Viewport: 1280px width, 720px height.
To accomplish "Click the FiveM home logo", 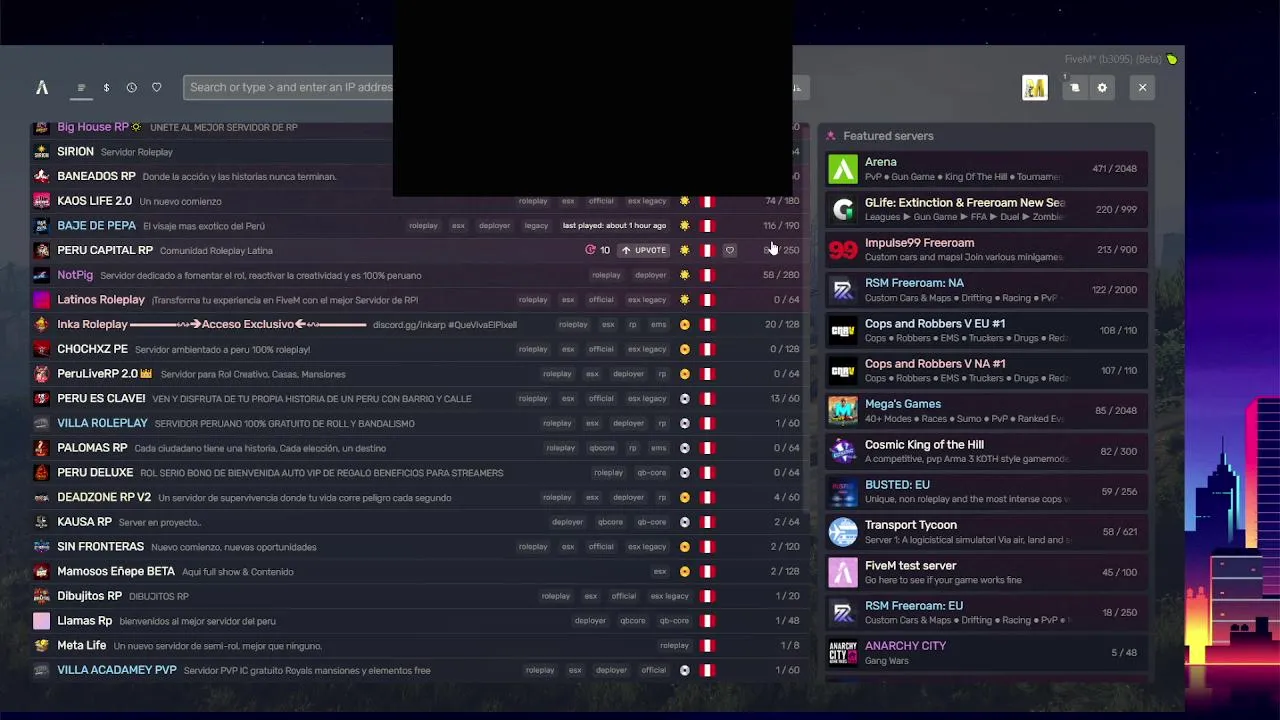I will [42, 88].
